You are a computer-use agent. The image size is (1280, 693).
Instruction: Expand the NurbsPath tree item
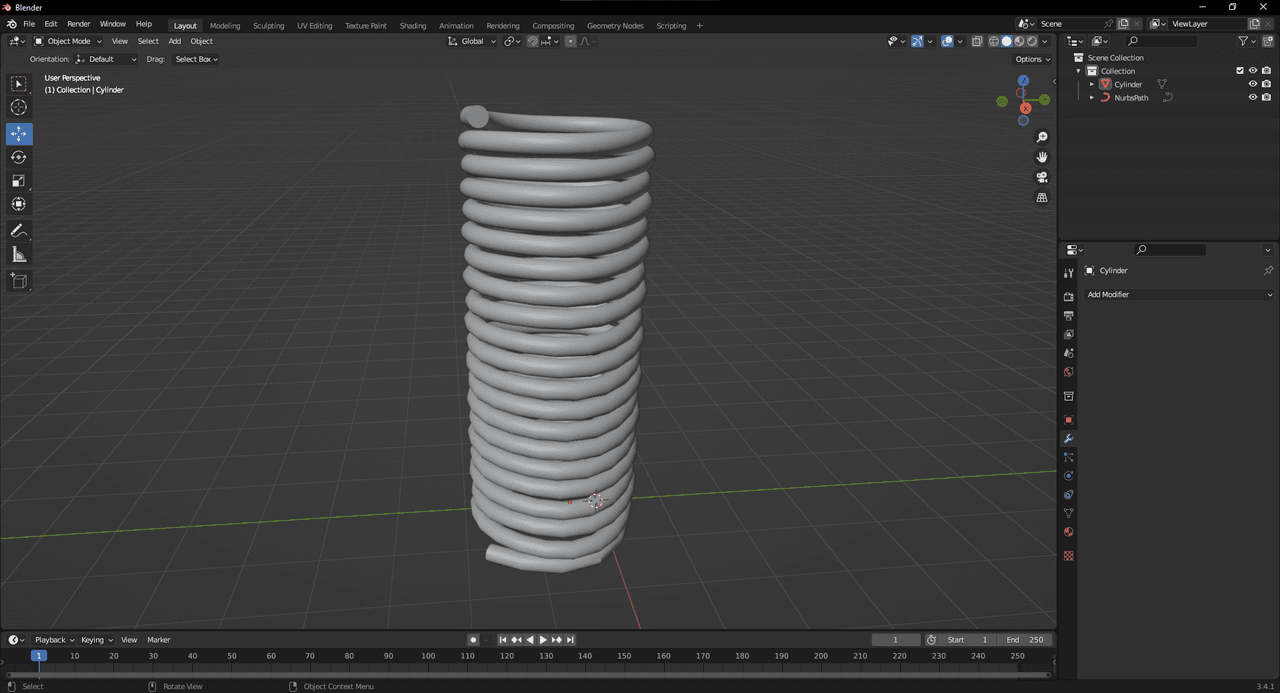1092,98
